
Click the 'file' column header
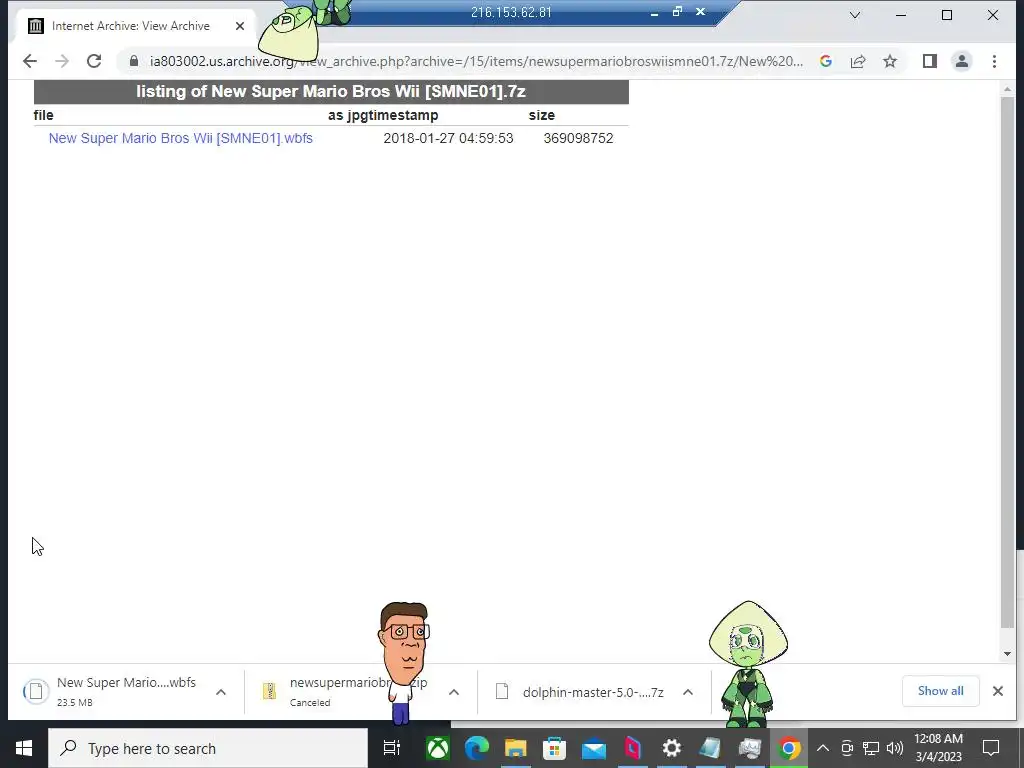pyautogui.click(x=43, y=116)
